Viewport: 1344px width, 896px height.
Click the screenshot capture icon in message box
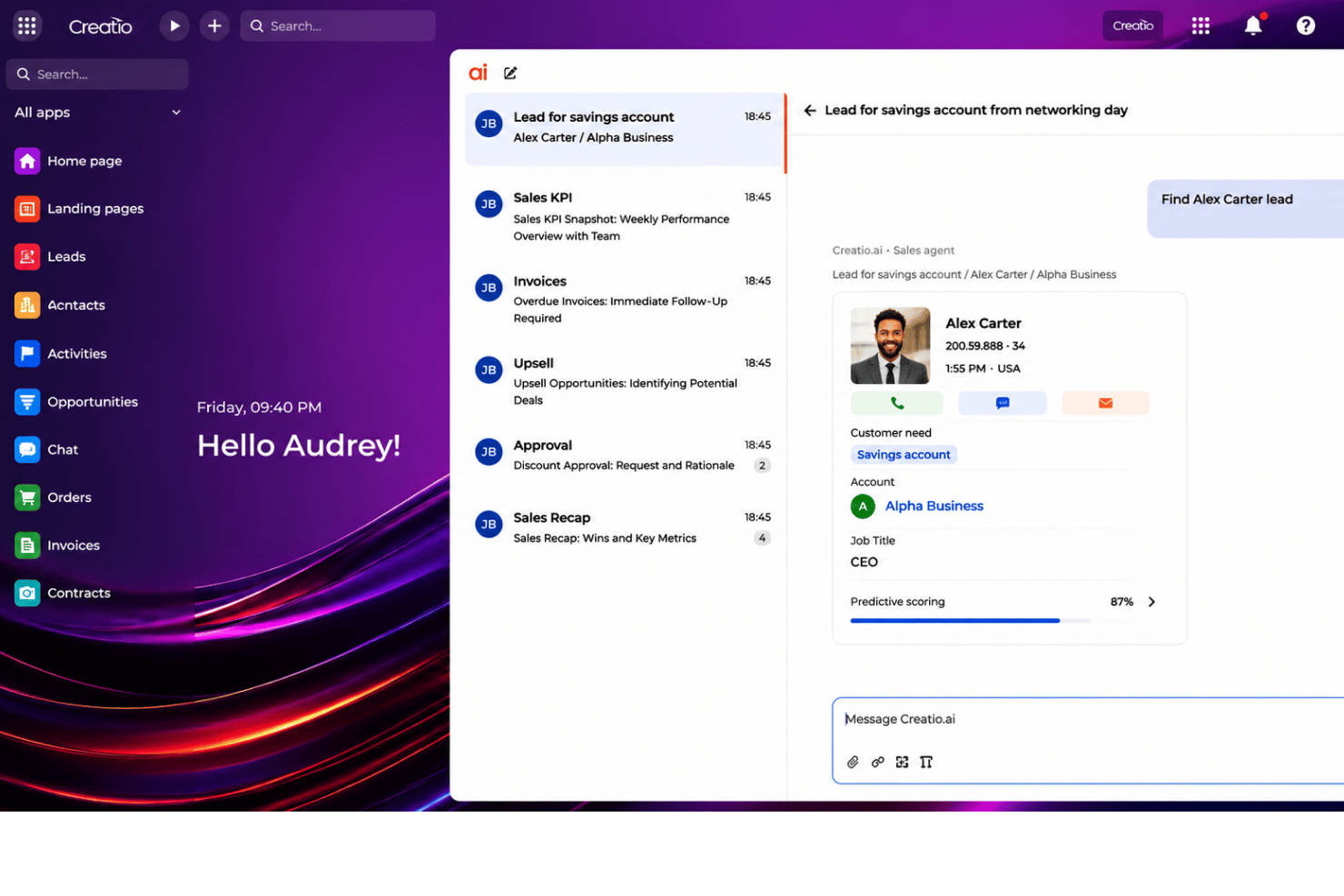902,763
